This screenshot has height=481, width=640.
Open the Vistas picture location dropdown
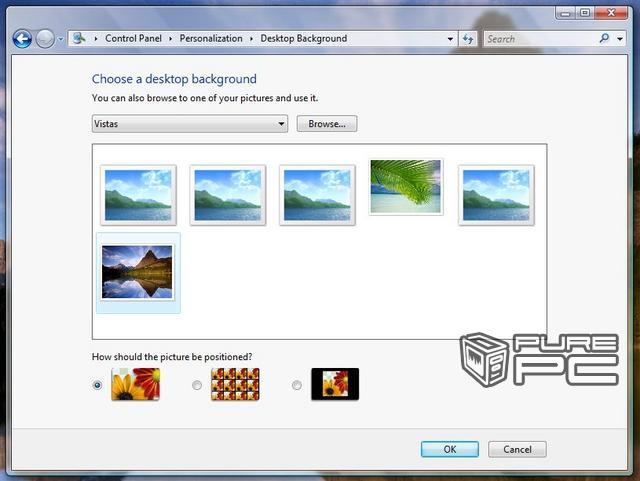click(x=190, y=124)
